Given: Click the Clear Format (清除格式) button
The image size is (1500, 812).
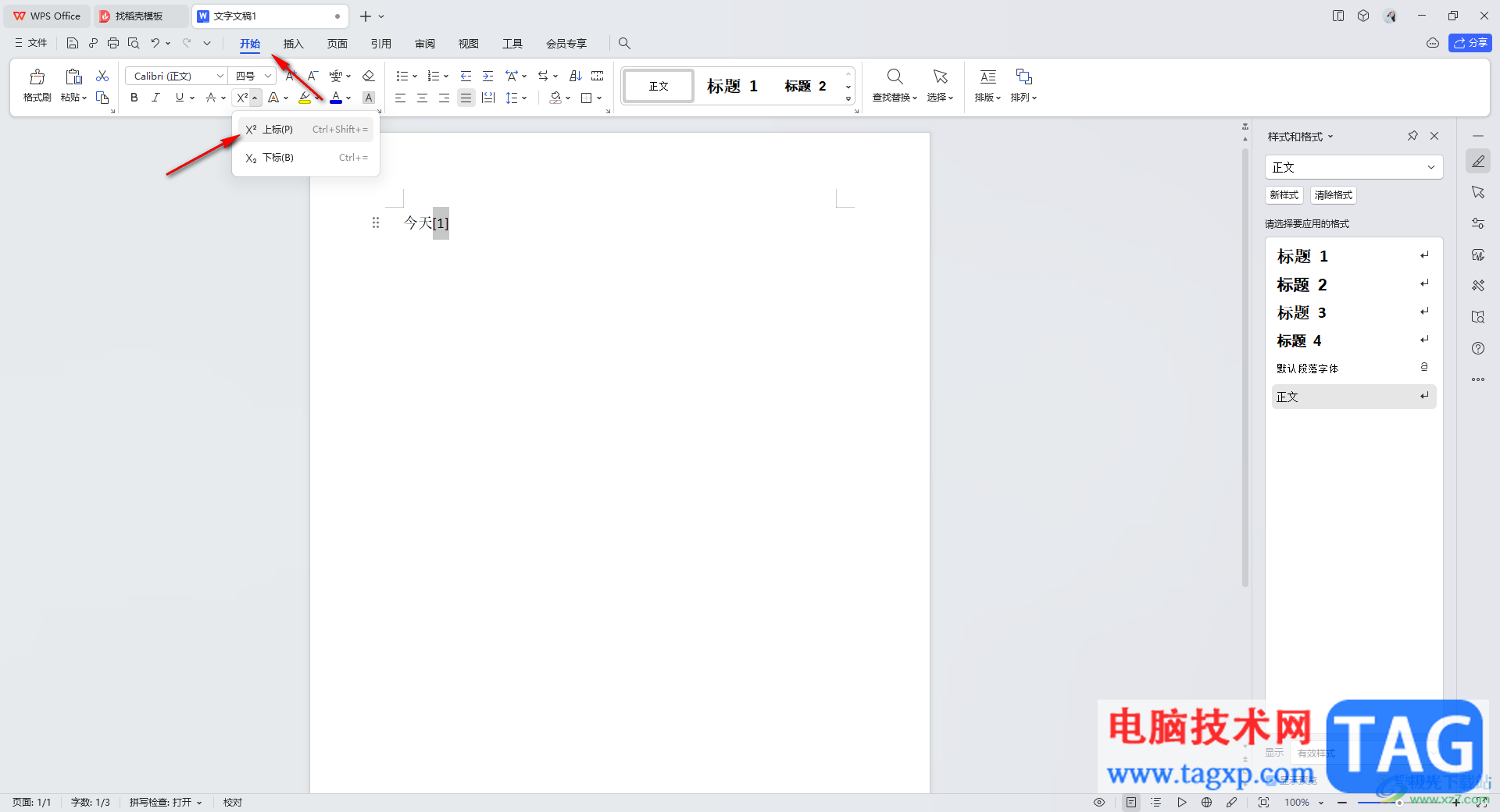Looking at the screenshot, I should coord(1334,195).
